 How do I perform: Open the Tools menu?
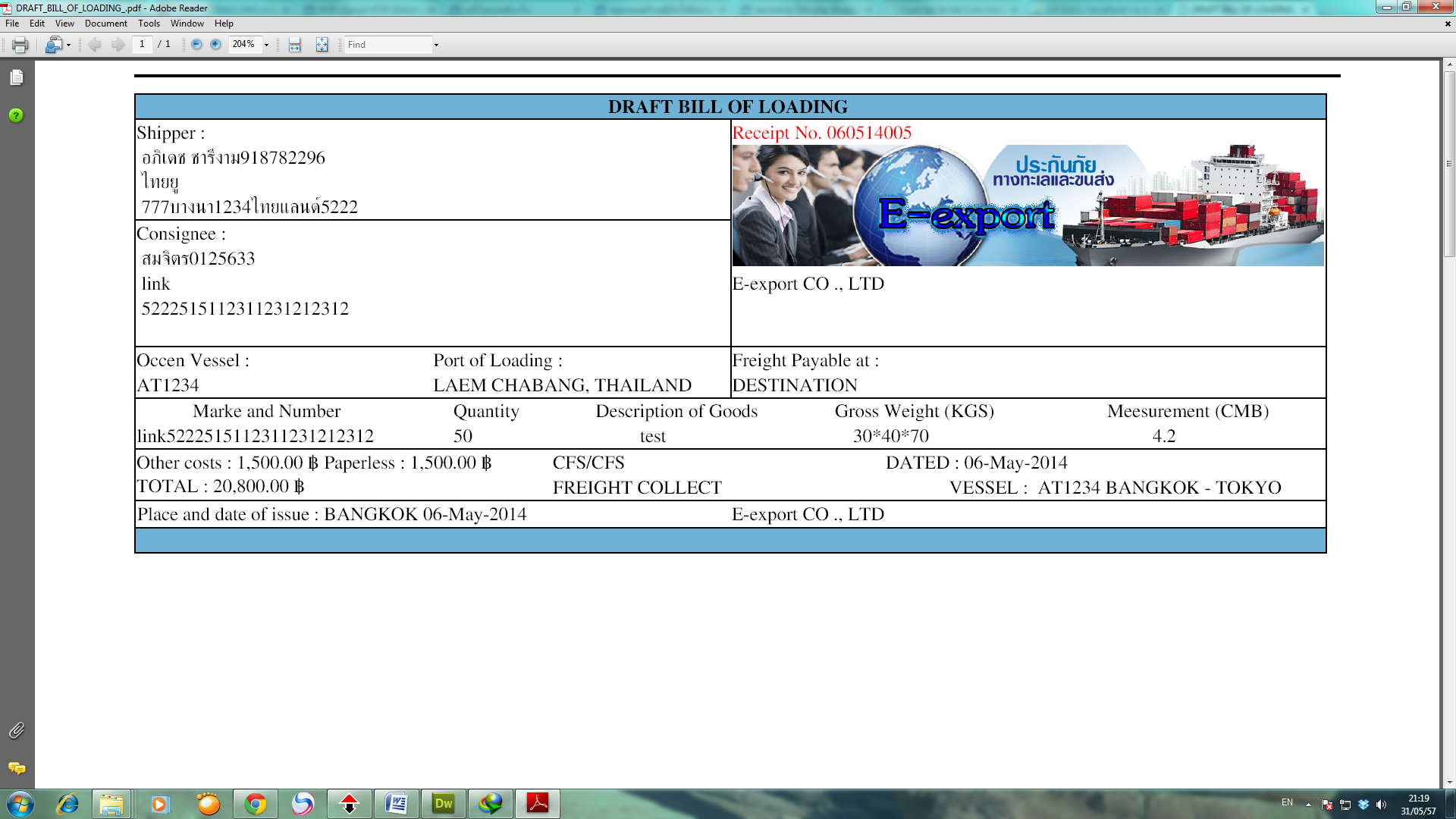pos(149,24)
